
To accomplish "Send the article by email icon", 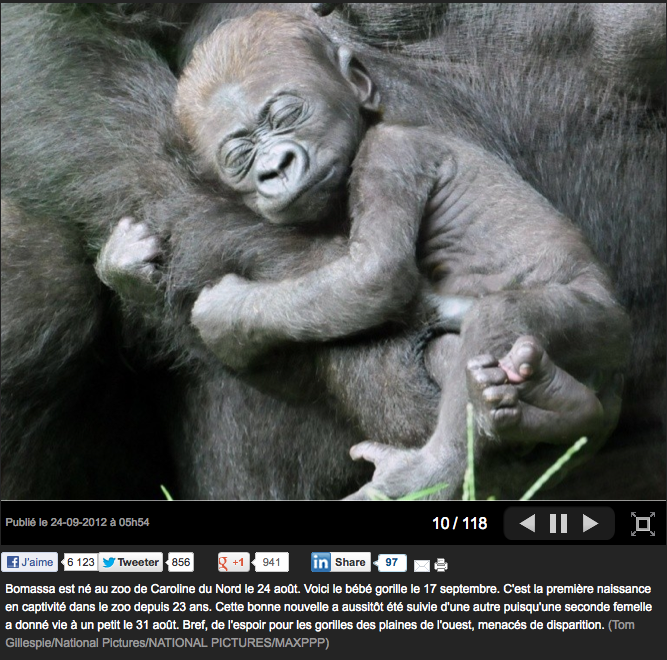I will coord(422,566).
